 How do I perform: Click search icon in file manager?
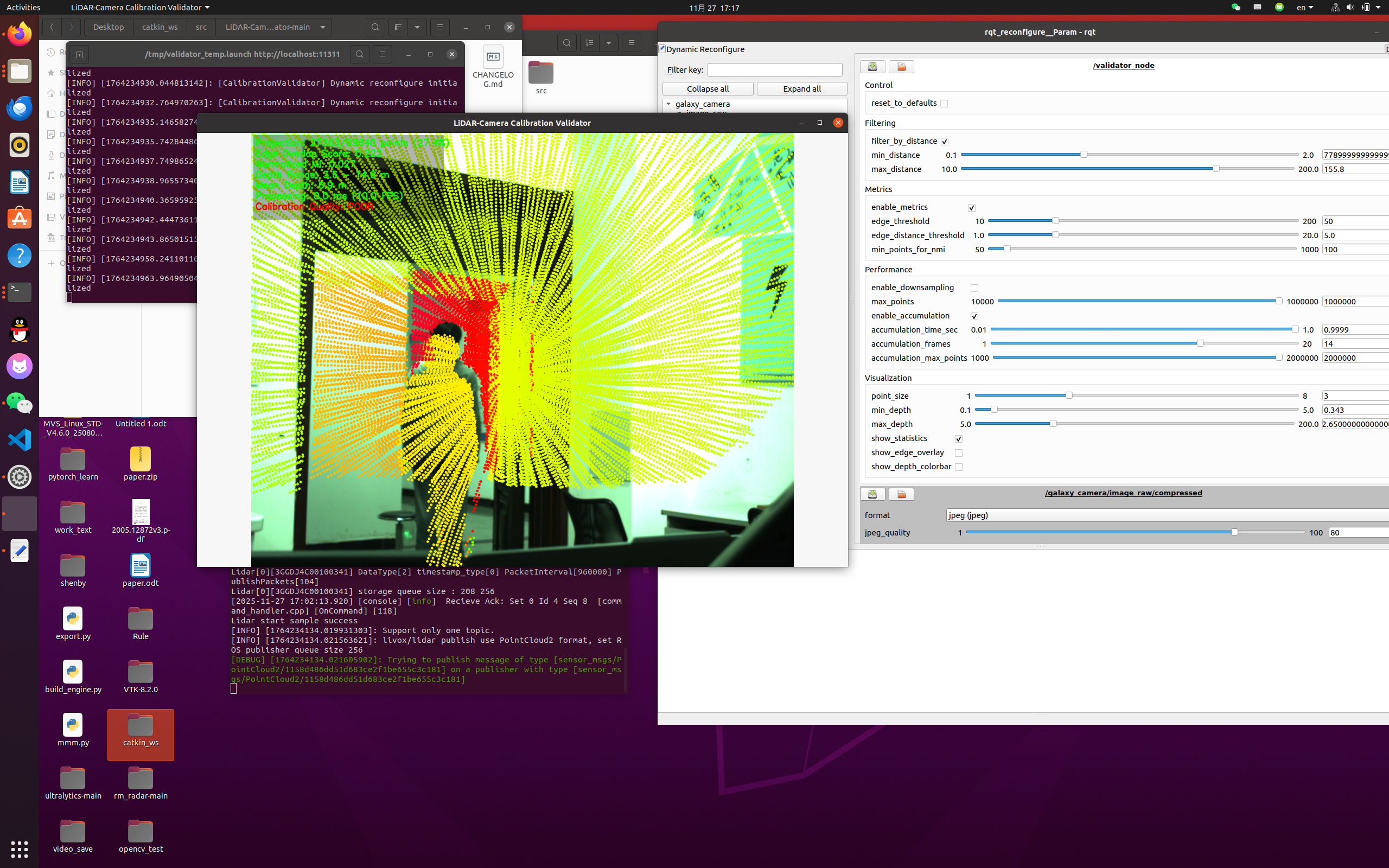pyautogui.click(x=375, y=27)
